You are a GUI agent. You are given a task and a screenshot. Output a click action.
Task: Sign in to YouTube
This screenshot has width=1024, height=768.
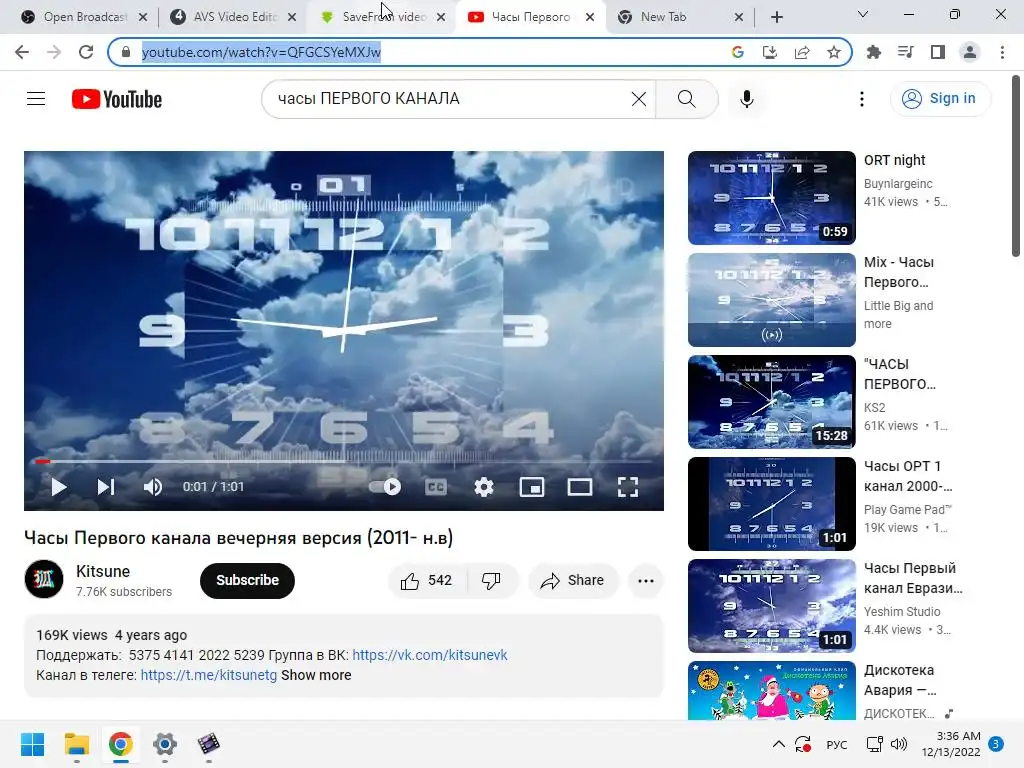940,99
